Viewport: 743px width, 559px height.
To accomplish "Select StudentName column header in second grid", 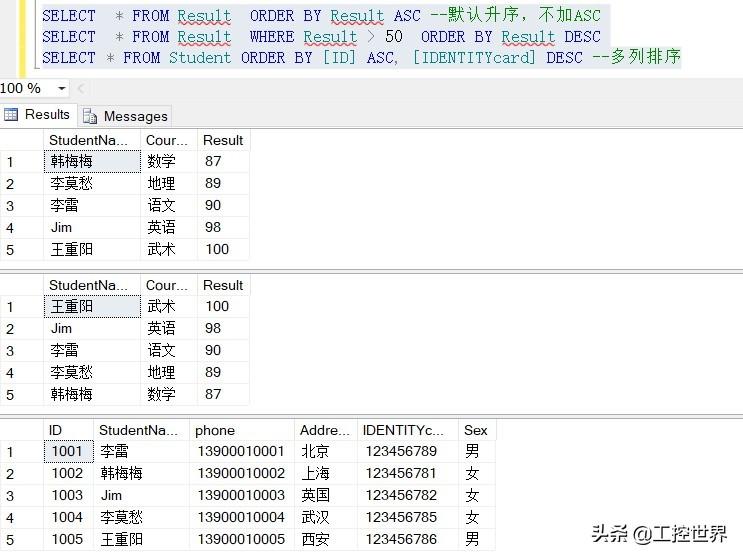I will pyautogui.click(x=92, y=285).
